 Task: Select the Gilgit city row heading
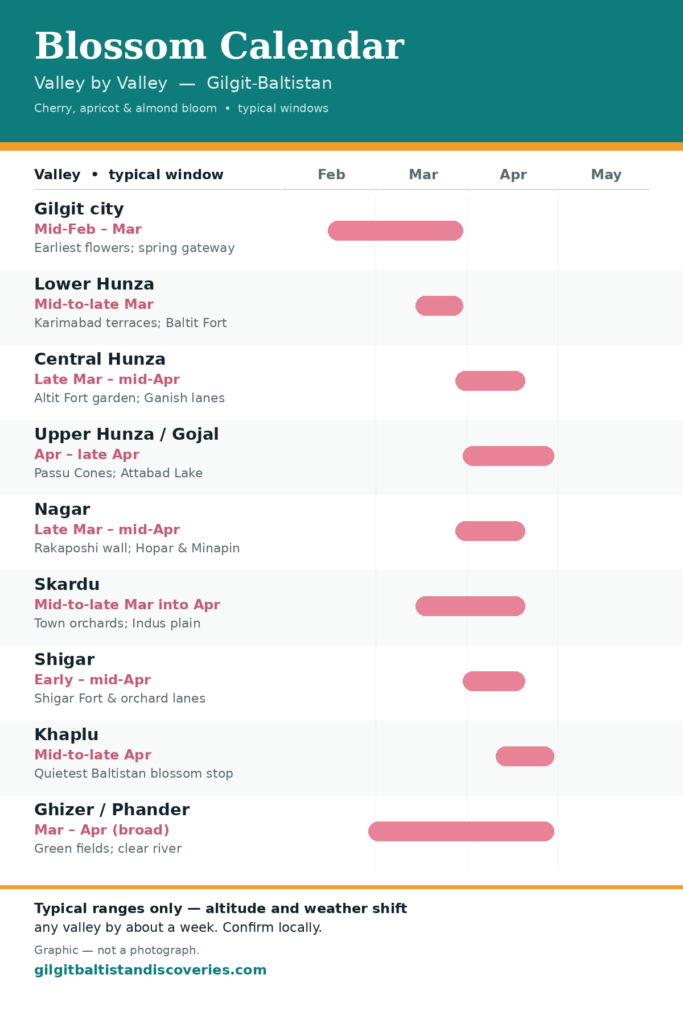79,209
